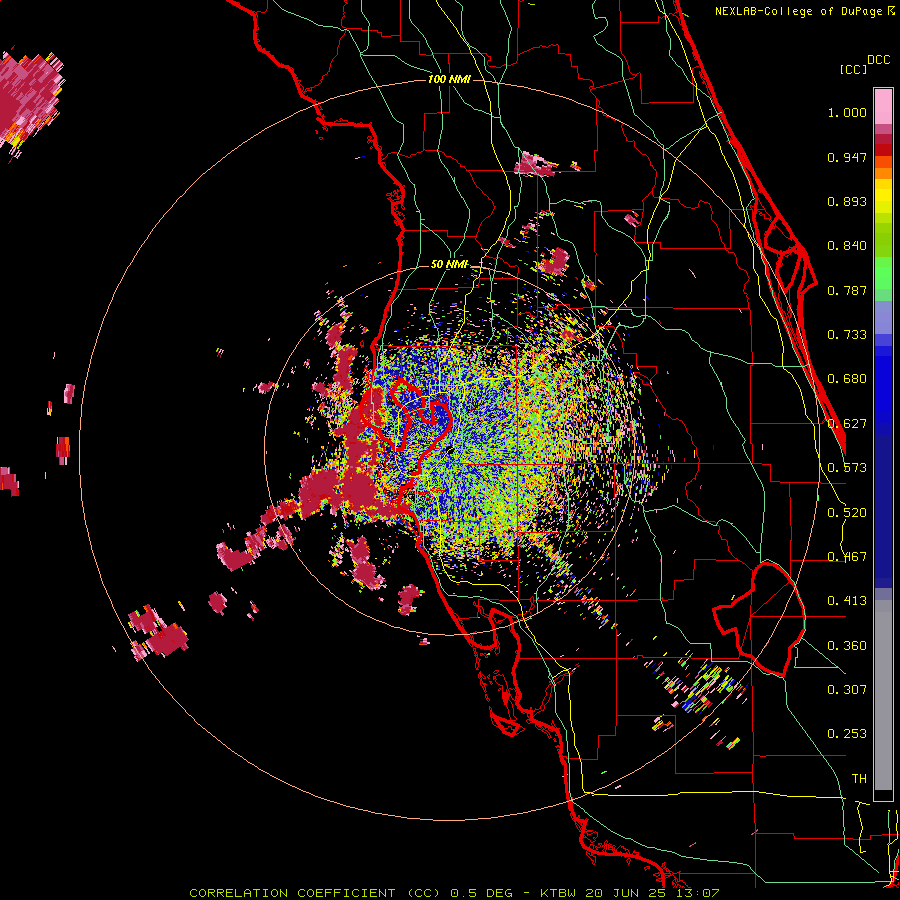
Task: Click the 0.573 scale value
Action: click(x=847, y=468)
